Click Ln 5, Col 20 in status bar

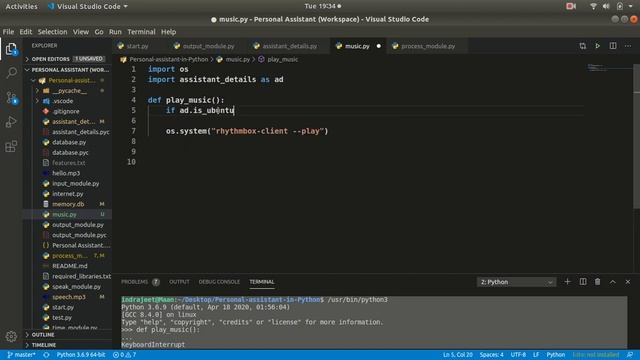point(458,355)
